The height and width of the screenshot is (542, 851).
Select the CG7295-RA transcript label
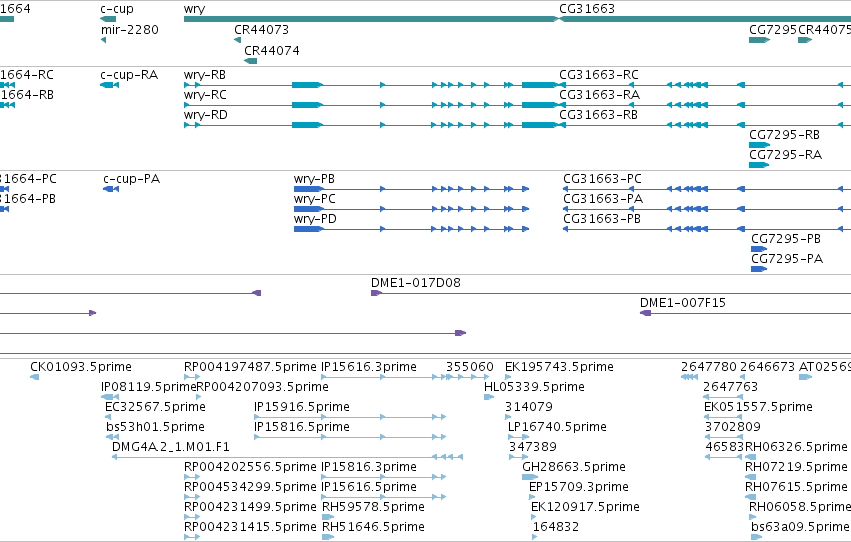pyautogui.click(x=785, y=155)
